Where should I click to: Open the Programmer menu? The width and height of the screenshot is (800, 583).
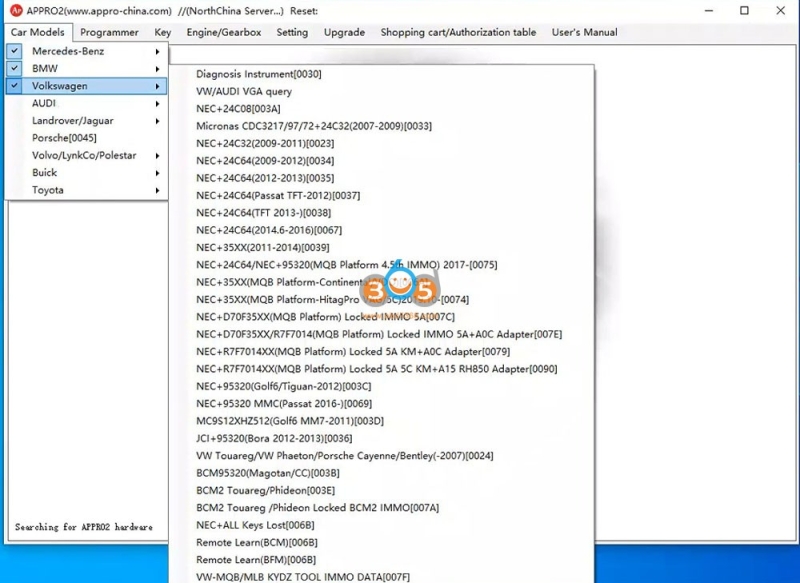(109, 32)
